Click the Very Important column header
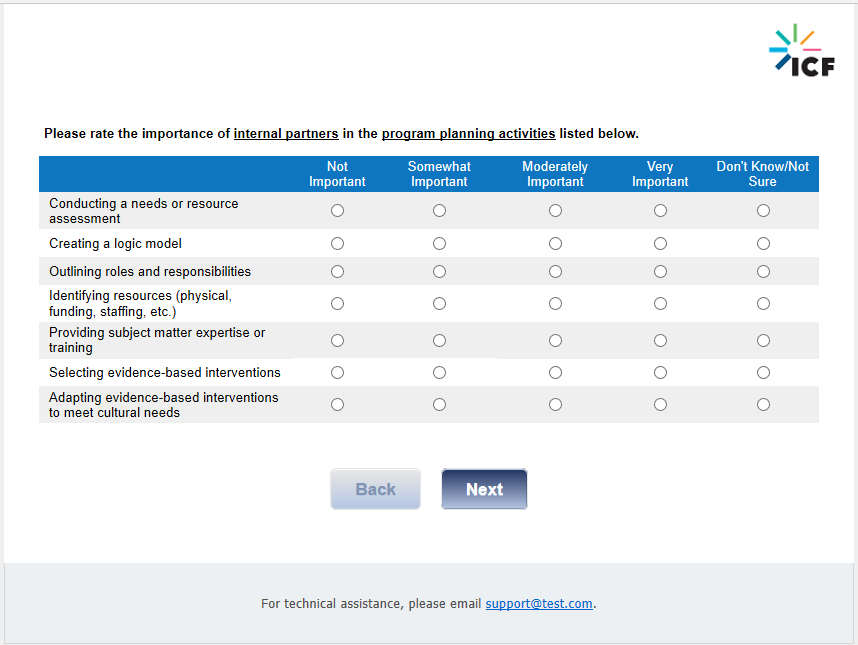 [660, 174]
